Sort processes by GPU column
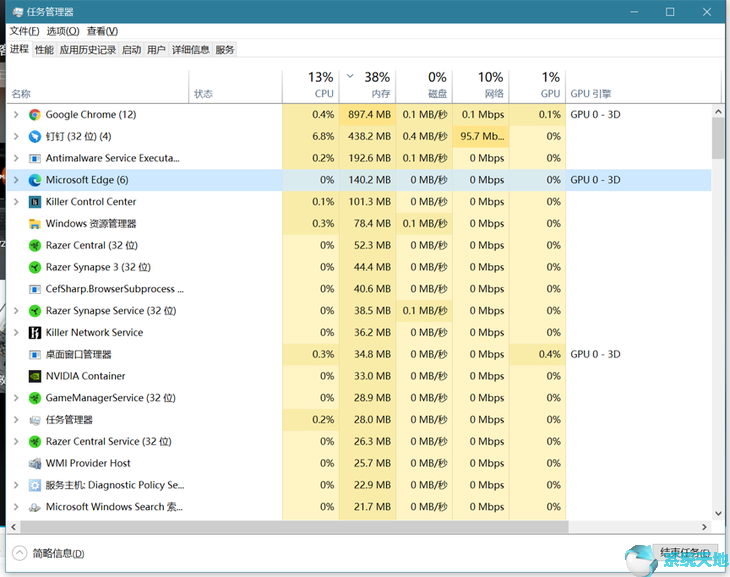This screenshot has height=577, width=730. 537,86
